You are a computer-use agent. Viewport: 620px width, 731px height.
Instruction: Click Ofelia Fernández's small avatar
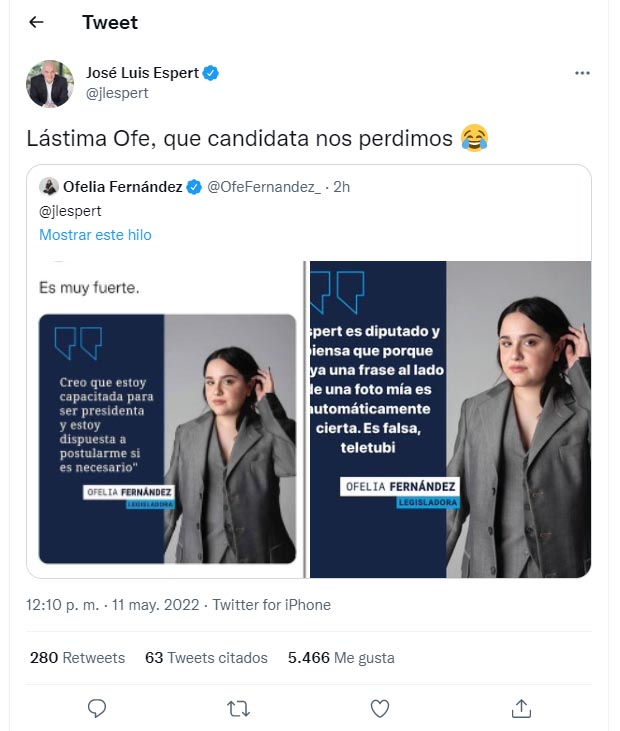pos(48,187)
